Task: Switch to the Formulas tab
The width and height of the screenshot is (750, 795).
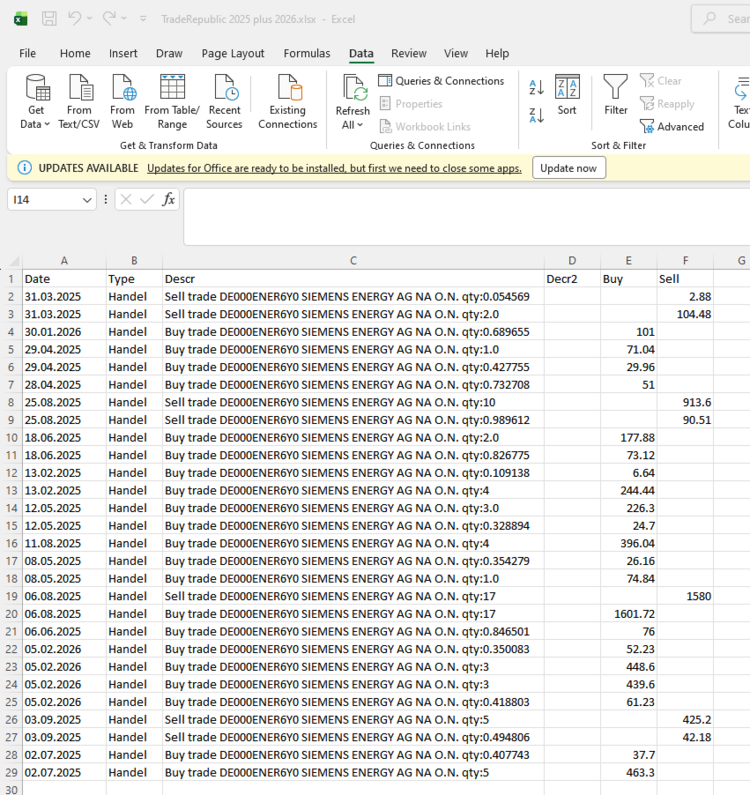Action: coord(307,53)
